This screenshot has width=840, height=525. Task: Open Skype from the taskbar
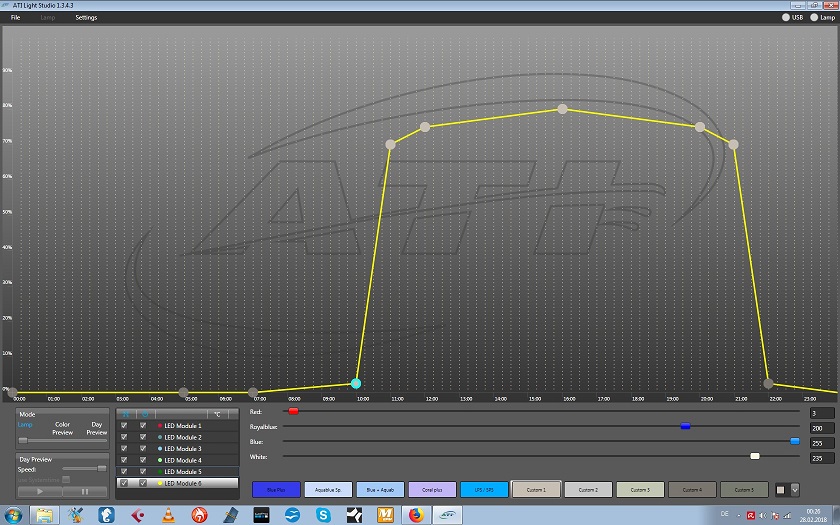pyautogui.click(x=323, y=515)
